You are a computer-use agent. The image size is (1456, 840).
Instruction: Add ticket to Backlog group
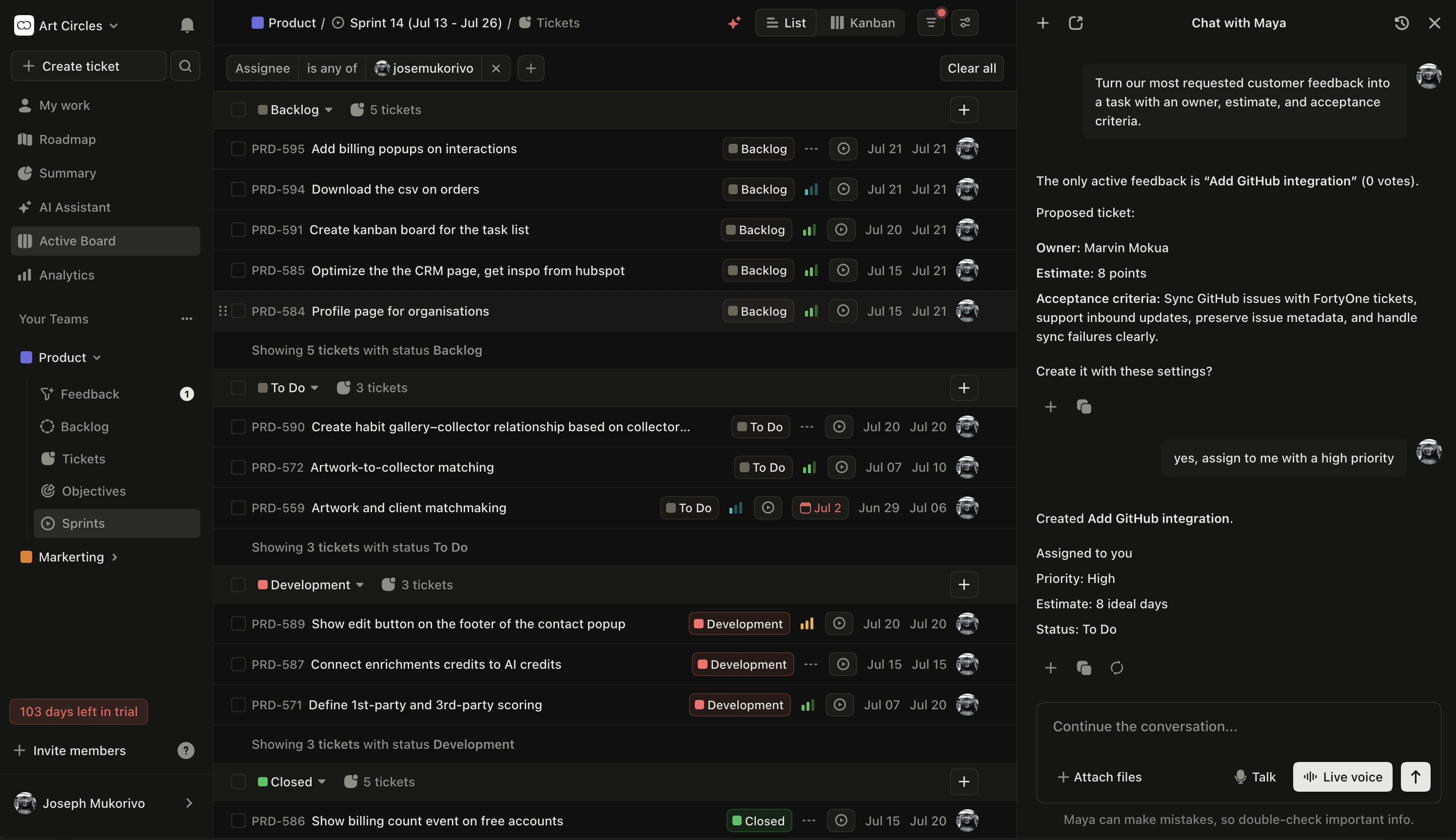click(964, 110)
